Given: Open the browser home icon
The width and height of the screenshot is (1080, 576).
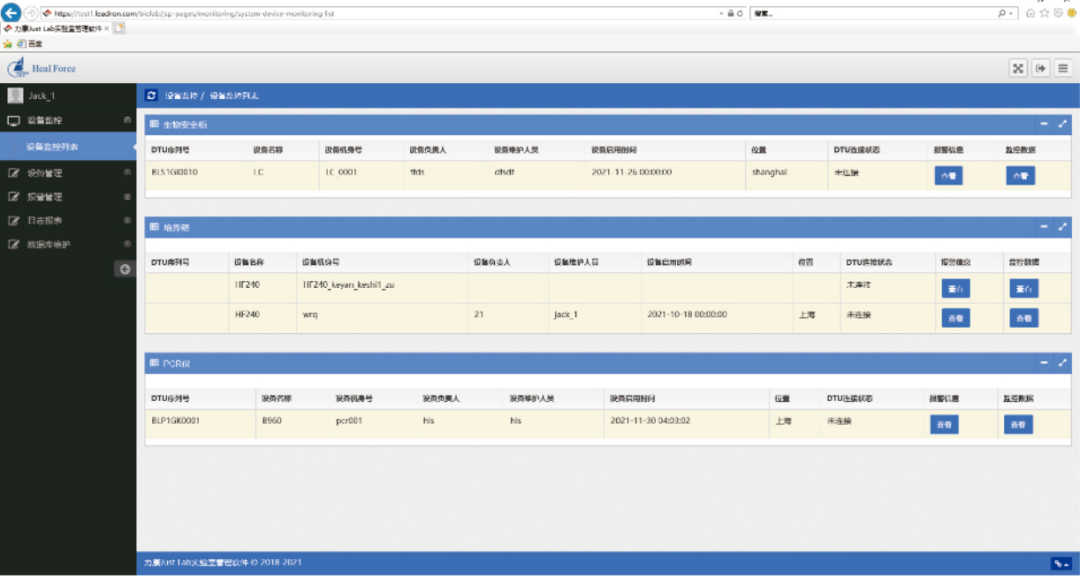Looking at the screenshot, I should 1030,13.
